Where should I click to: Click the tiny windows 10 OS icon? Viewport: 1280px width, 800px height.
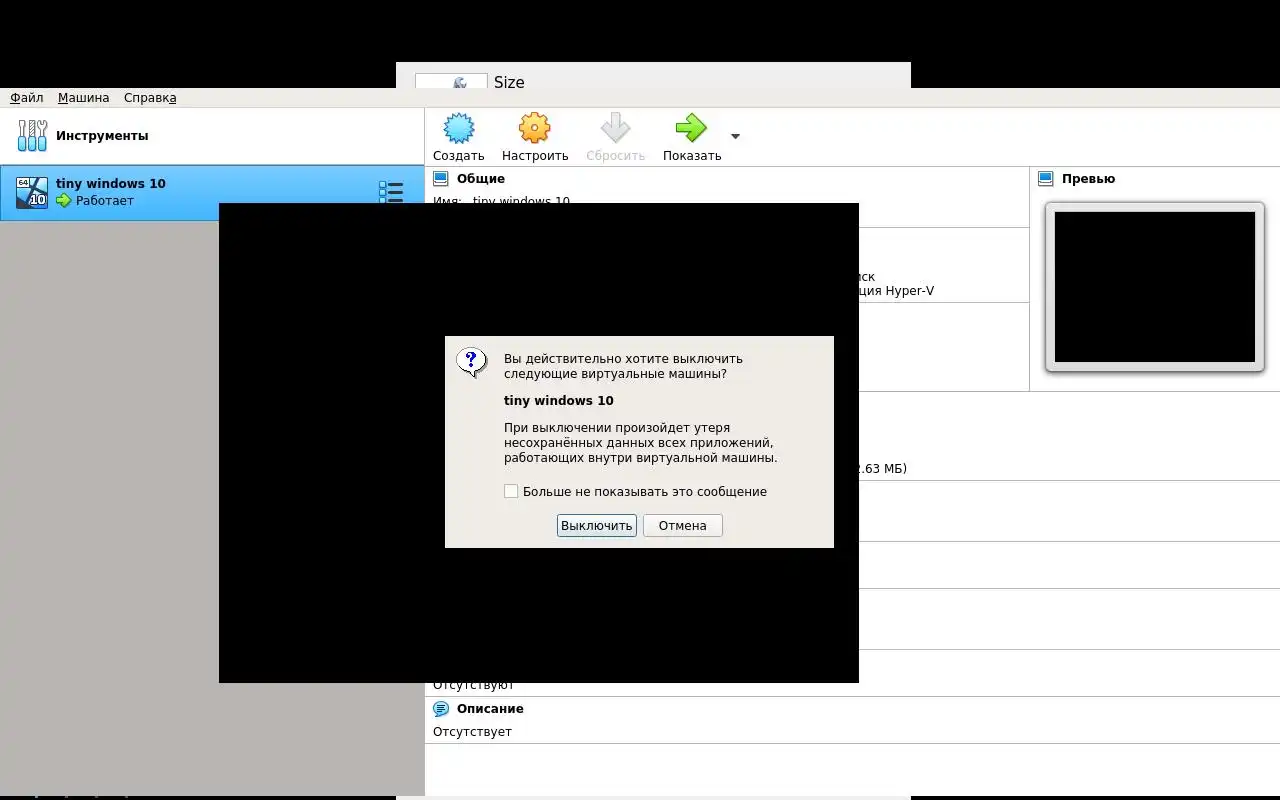point(32,192)
